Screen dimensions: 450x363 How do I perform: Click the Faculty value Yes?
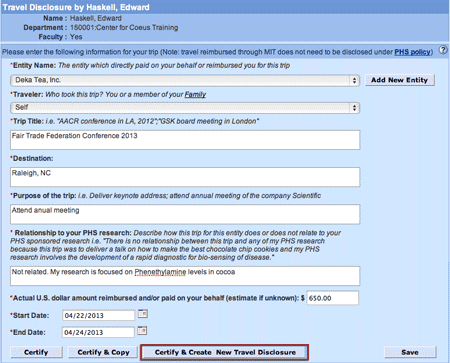(x=76, y=37)
